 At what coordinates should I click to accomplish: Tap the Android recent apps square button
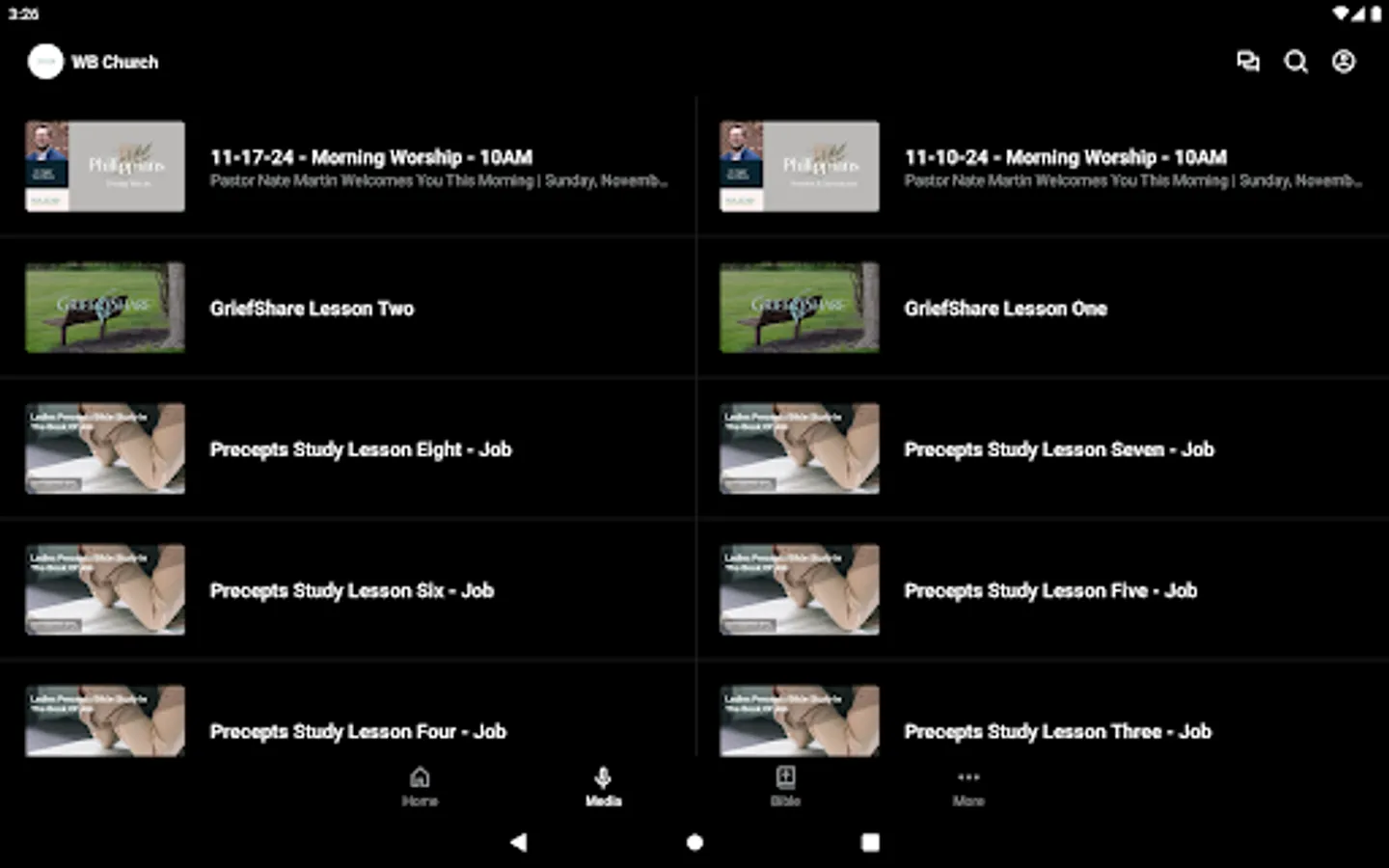(868, 842)
